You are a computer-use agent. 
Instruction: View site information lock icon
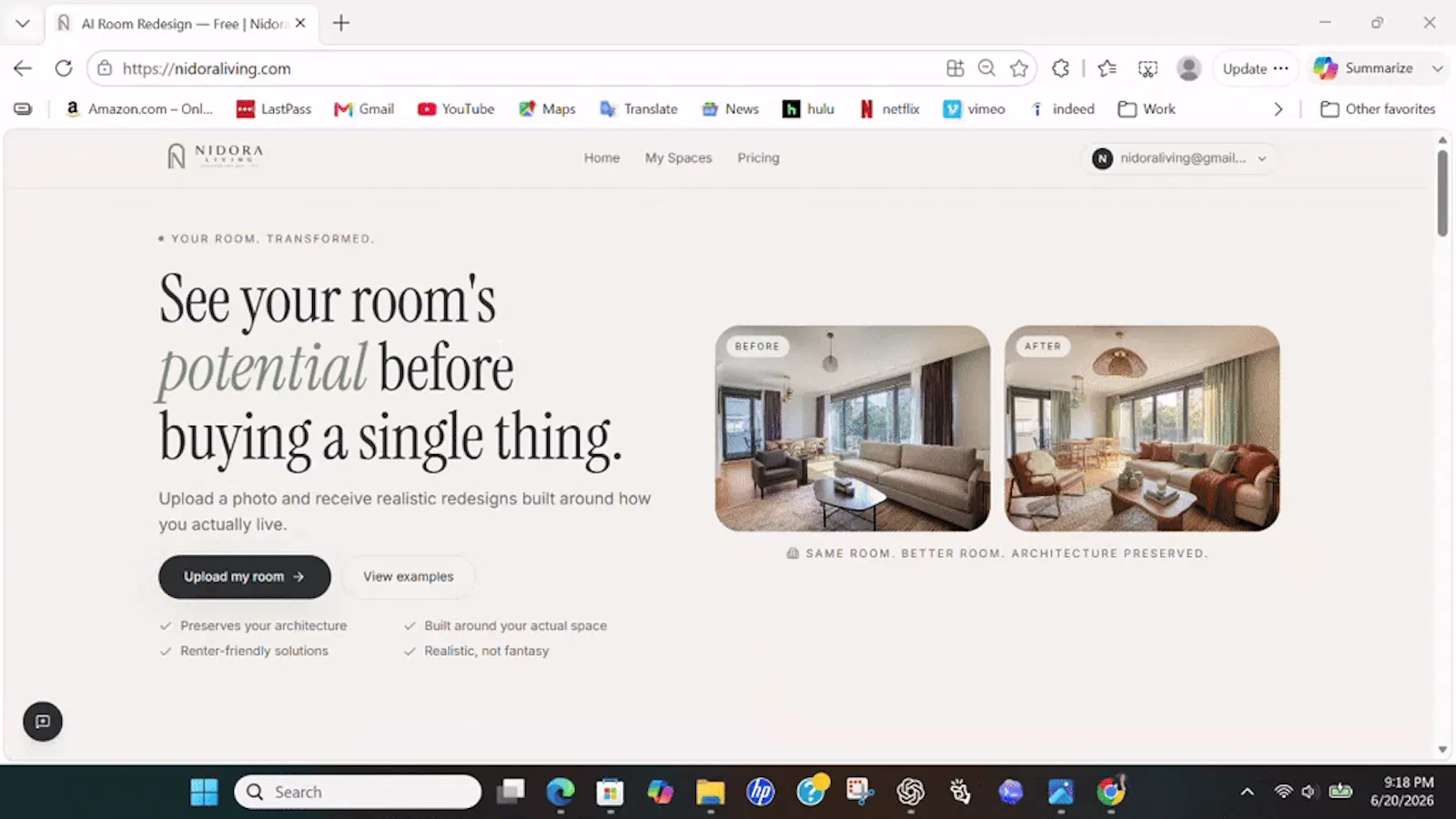point(105,68)
